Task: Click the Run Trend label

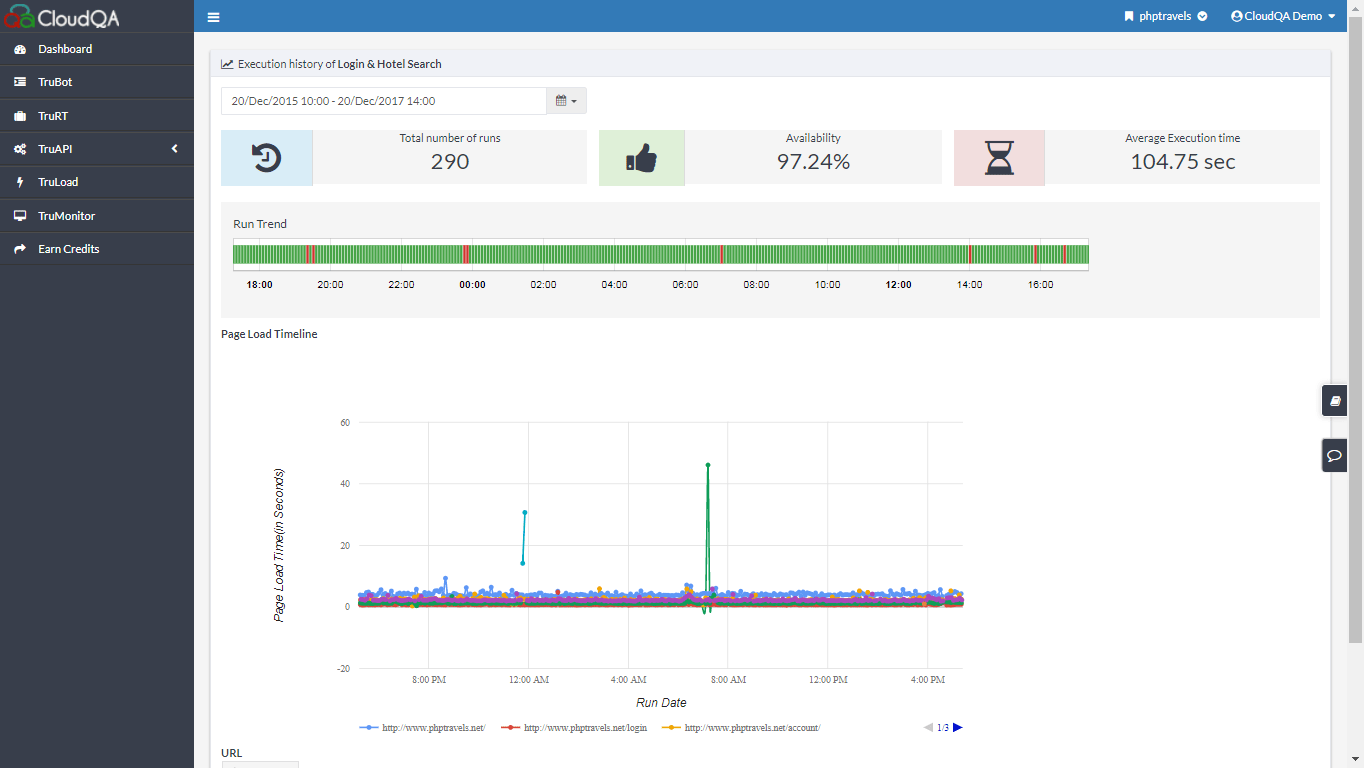Action: point(260,224)
